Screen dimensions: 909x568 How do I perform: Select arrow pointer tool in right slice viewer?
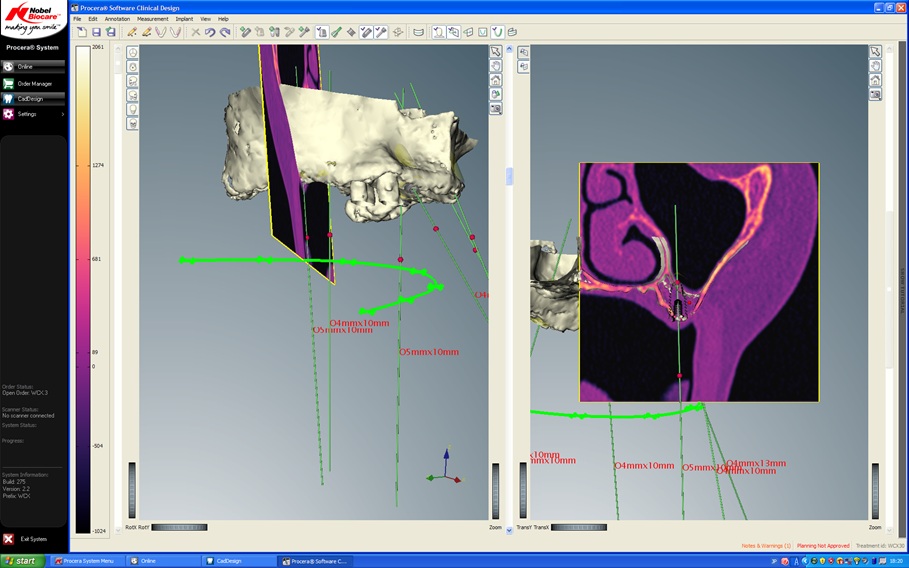875,52
